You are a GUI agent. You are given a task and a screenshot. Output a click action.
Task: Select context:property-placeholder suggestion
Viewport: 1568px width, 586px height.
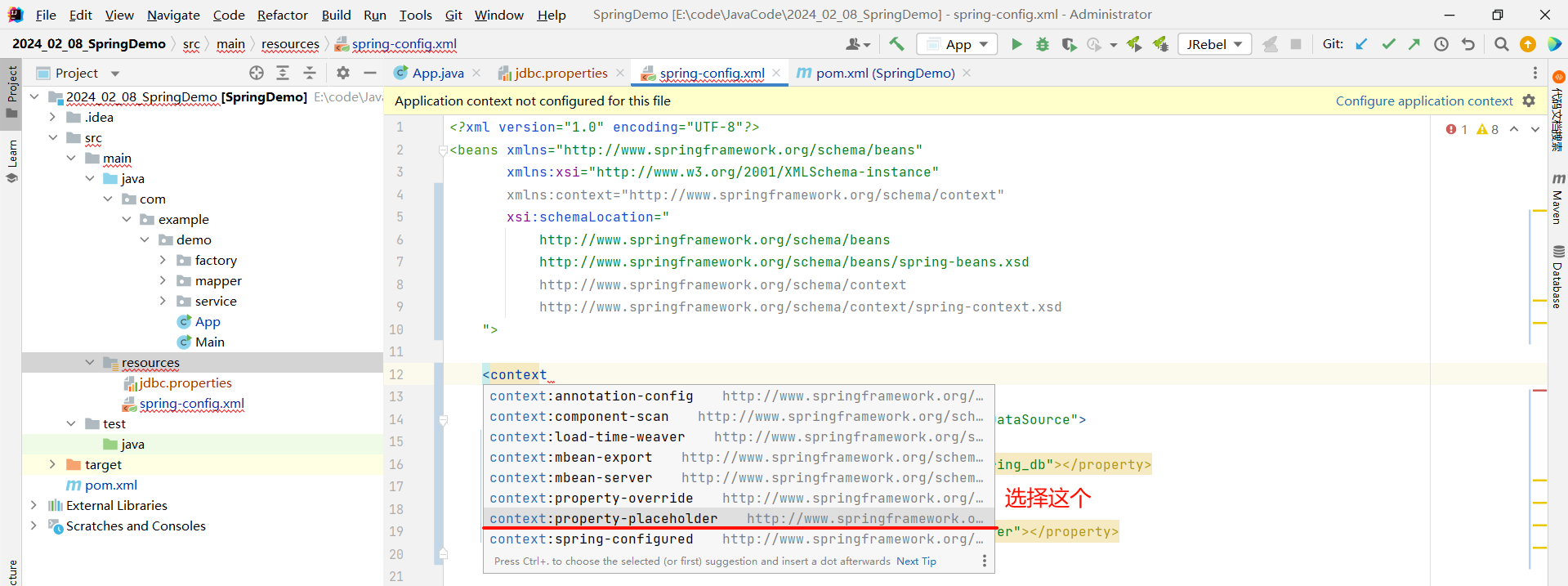pos(739,518)
